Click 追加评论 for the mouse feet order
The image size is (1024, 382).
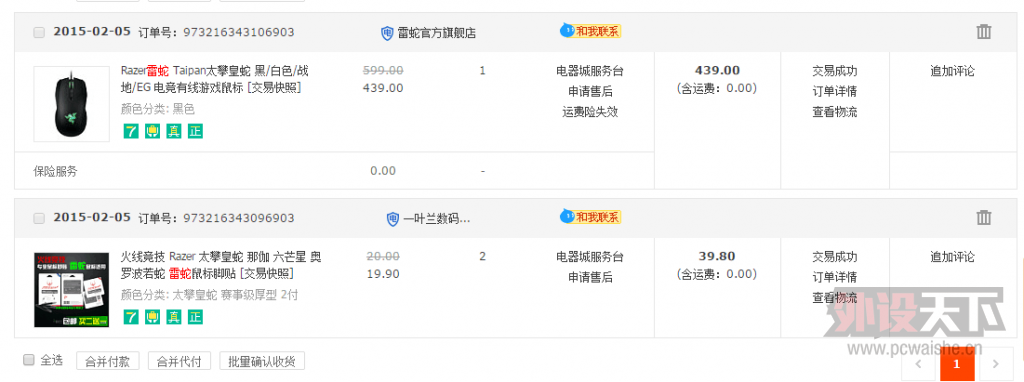(x=952, y=257)
